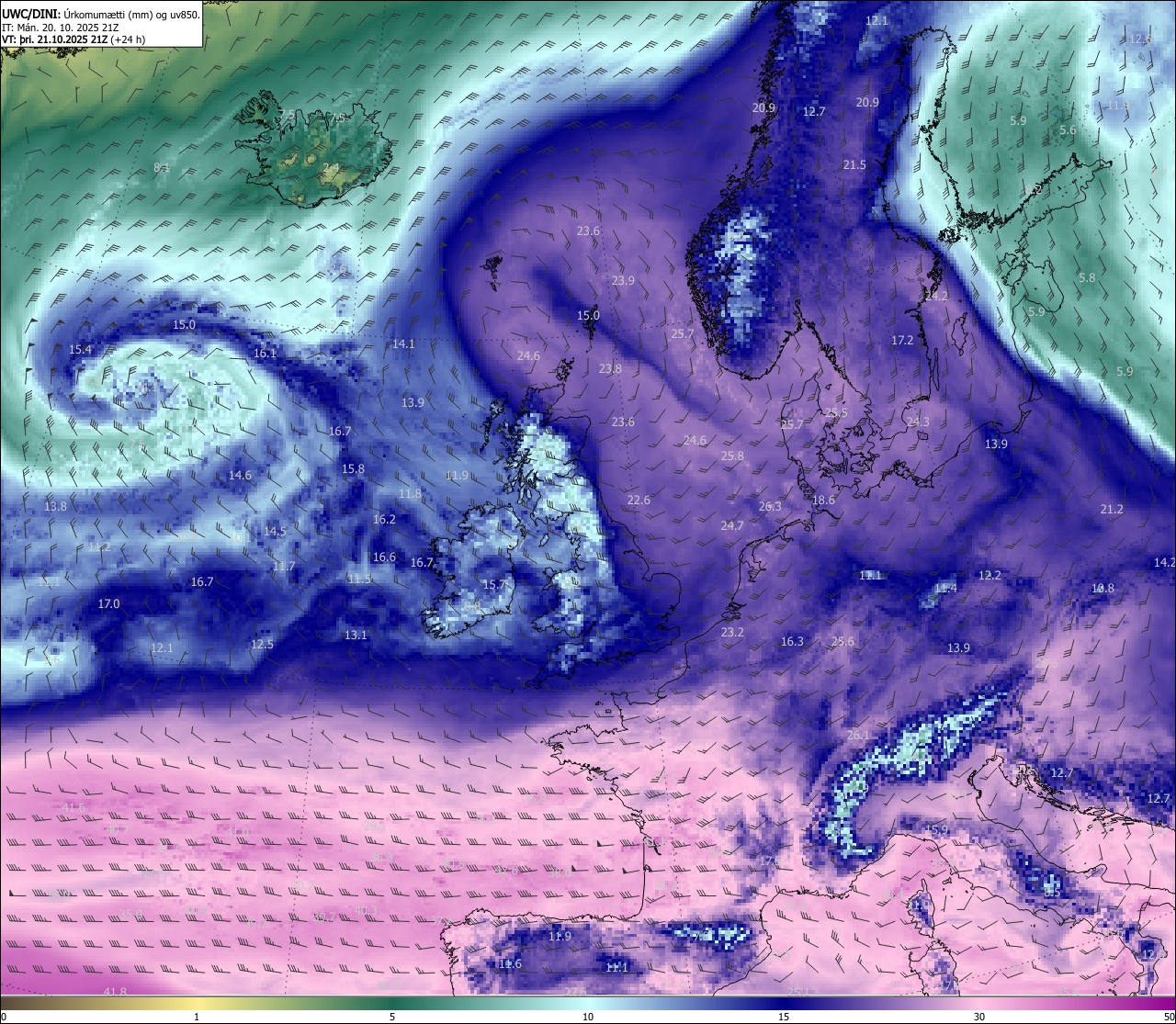Click the 22.6 value label
1176x1024 pixels.
click(x=639, y=500)
